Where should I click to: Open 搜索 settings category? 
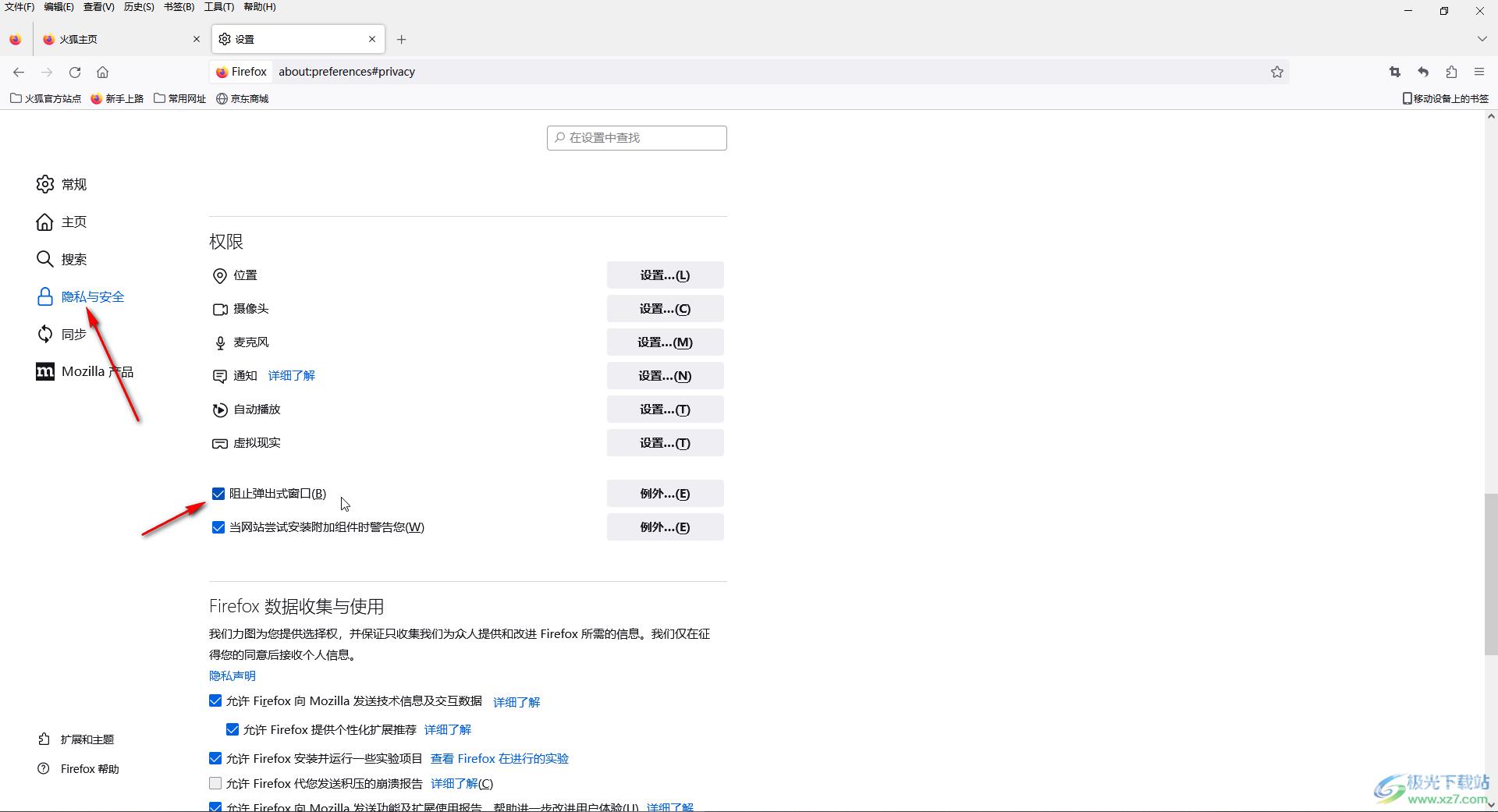click(x=61, y=259)
